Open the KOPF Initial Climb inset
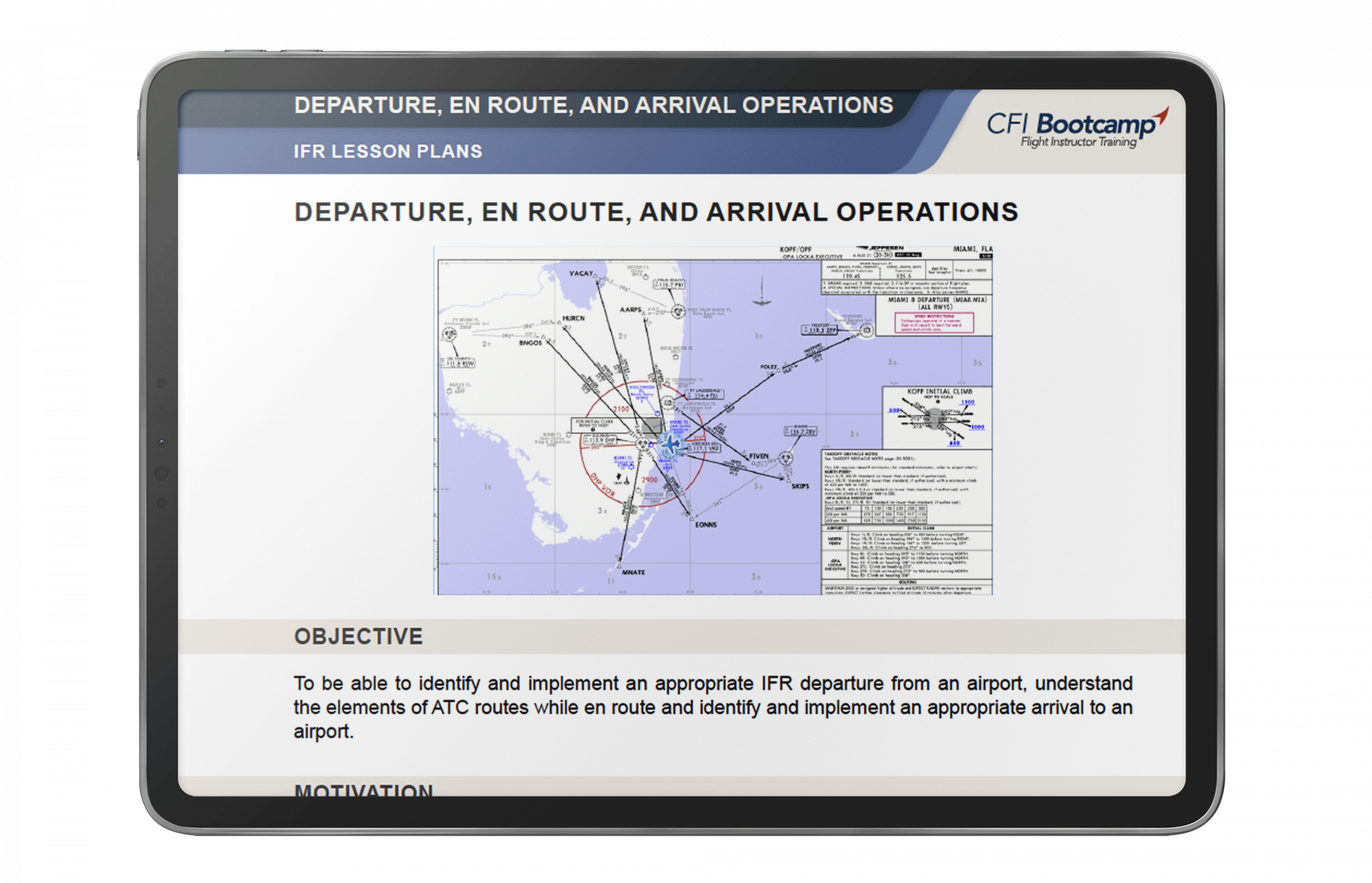This screenshot has height=883, width=1372. coord(938,418)
